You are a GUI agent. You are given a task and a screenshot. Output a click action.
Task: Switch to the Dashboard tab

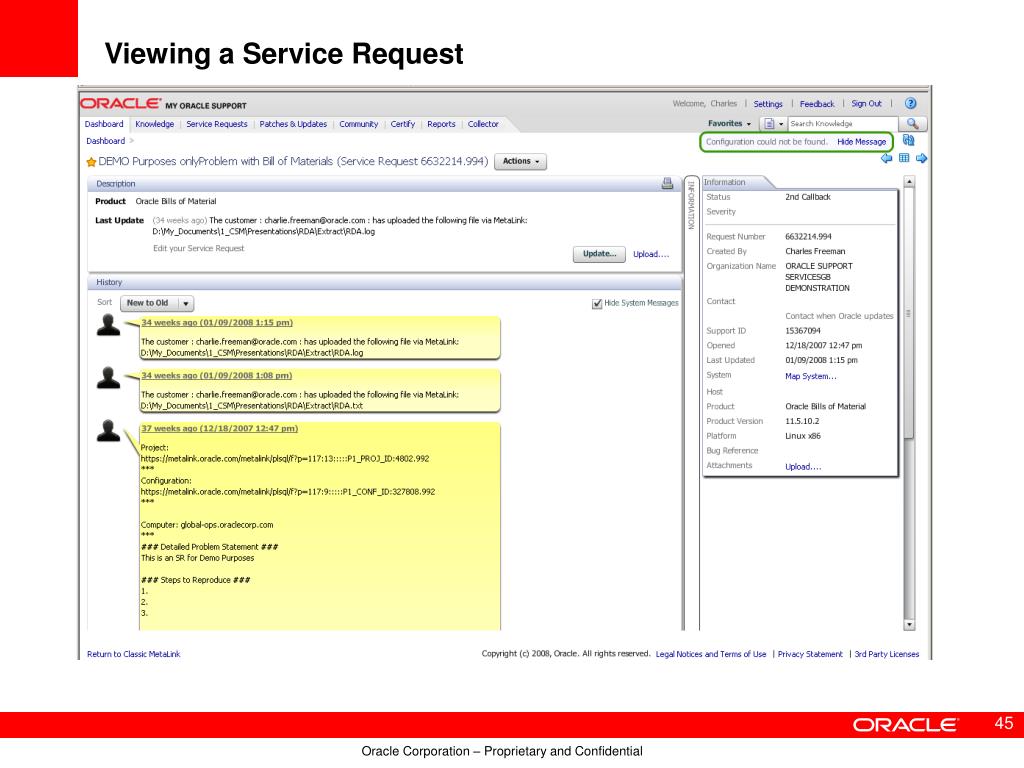click(x=104, y=124)
